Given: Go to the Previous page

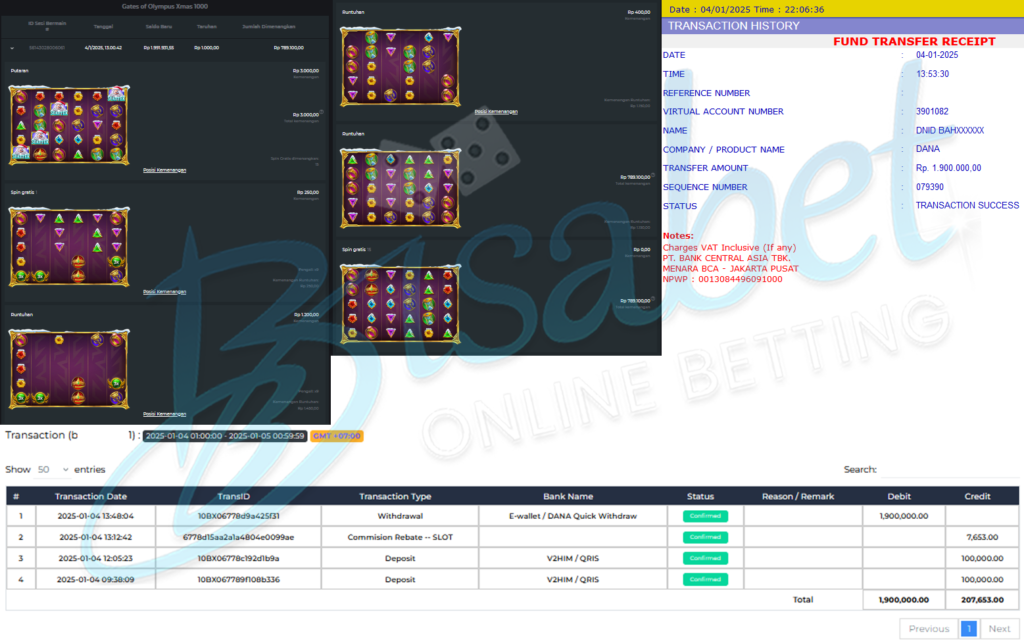Looking at the screenshot, I should [929, 629].
